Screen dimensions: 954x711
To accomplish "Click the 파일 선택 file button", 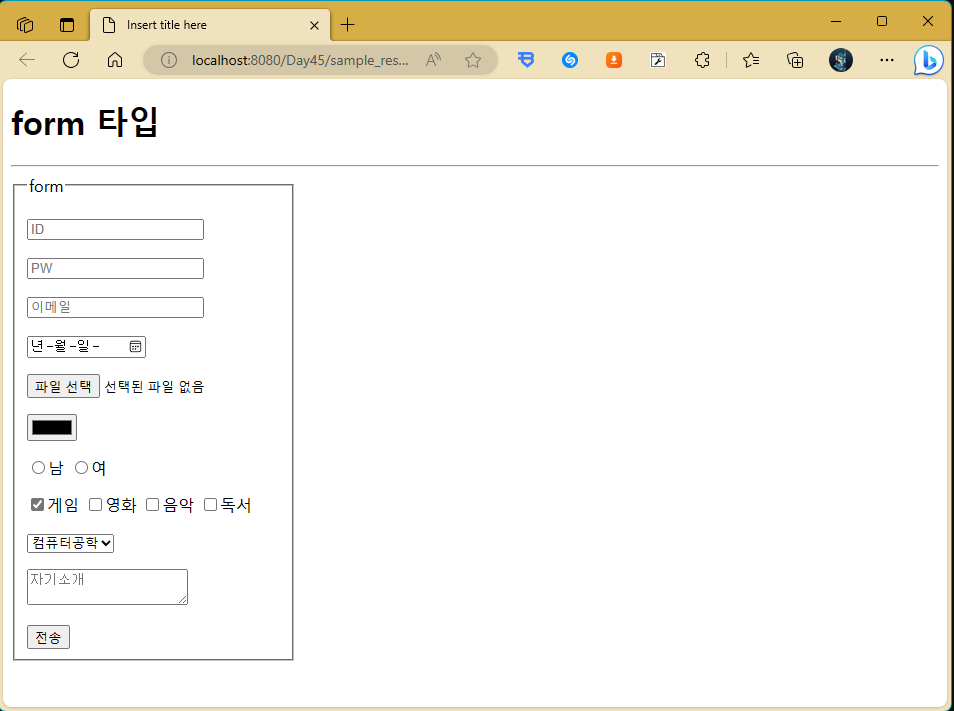I will click(63, 386).
